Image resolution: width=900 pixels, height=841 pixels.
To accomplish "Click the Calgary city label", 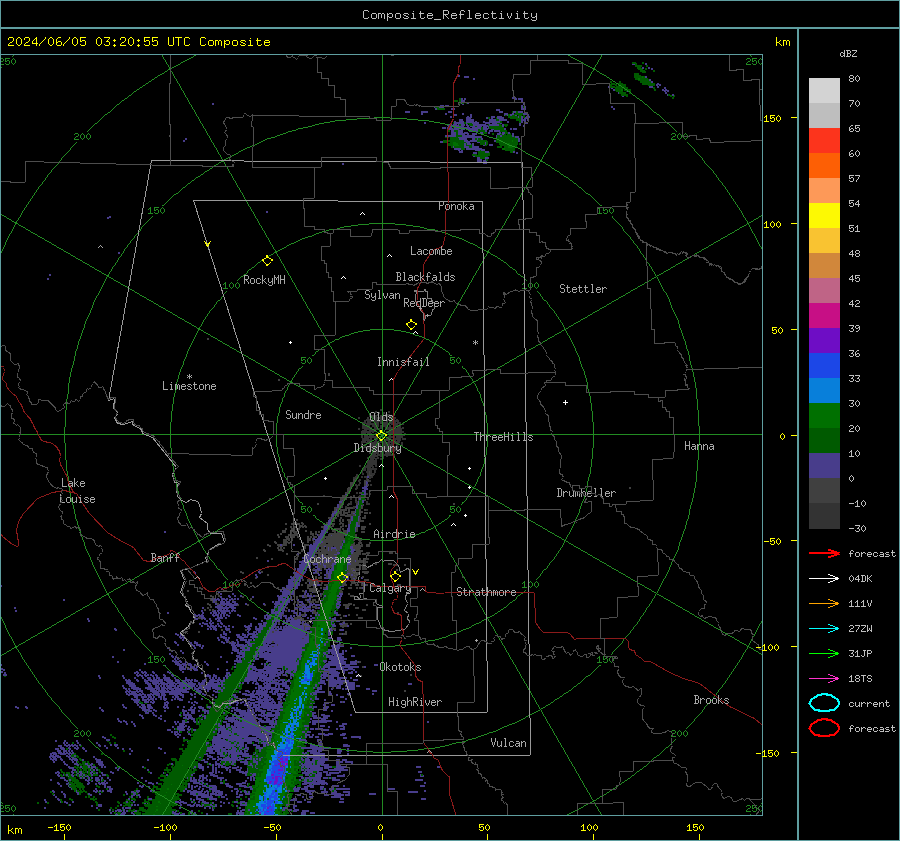I will [x=390, y=588].
